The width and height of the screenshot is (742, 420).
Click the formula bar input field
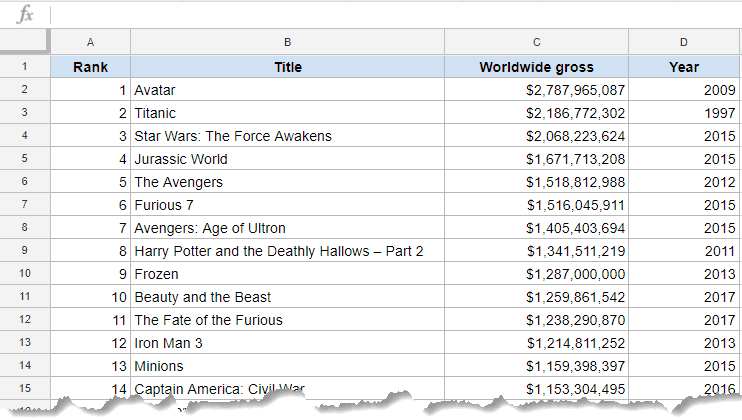pyautogui.click(x=390, y=14)
